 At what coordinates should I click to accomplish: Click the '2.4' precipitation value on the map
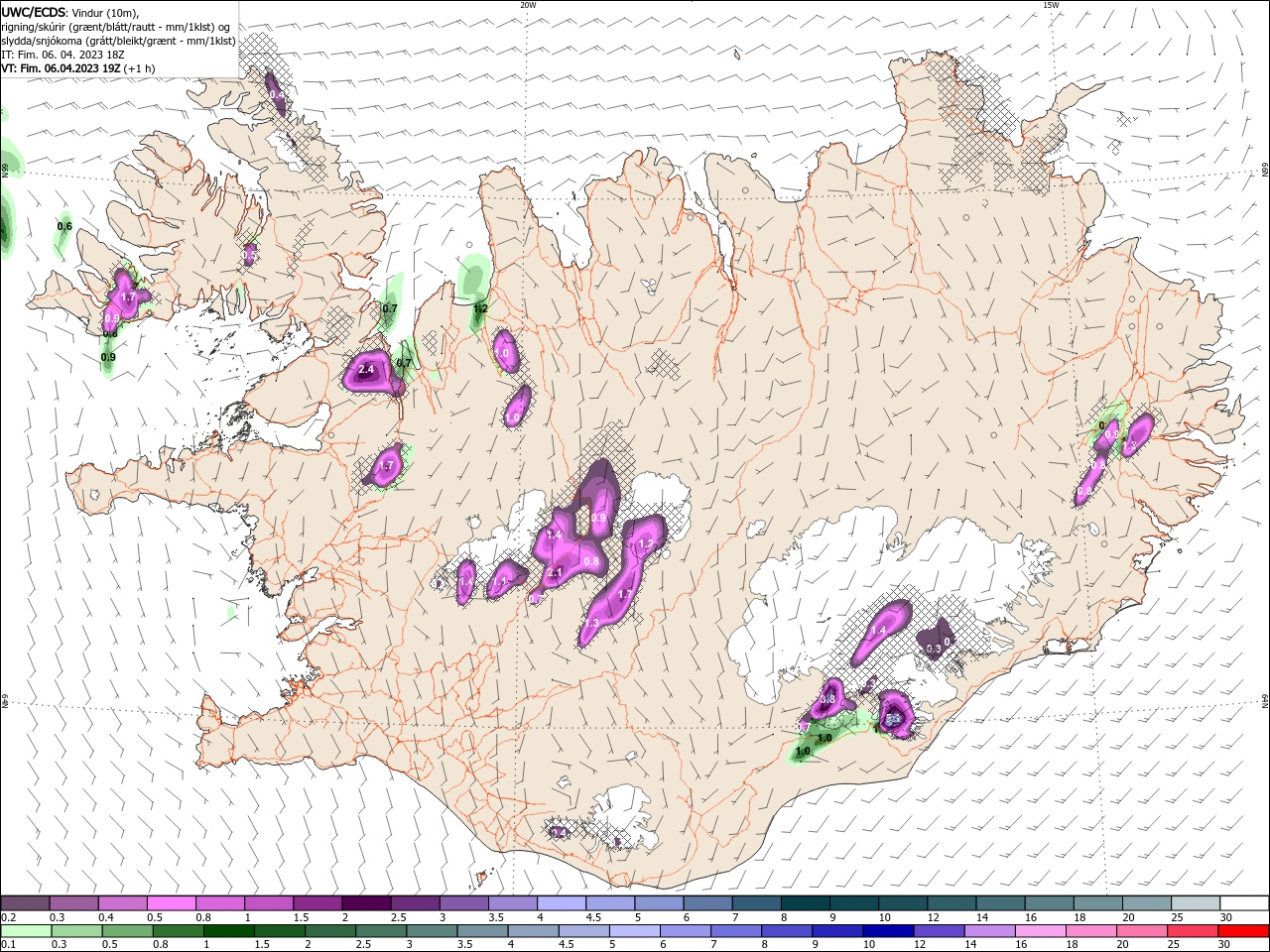click(x=366, y=370)
